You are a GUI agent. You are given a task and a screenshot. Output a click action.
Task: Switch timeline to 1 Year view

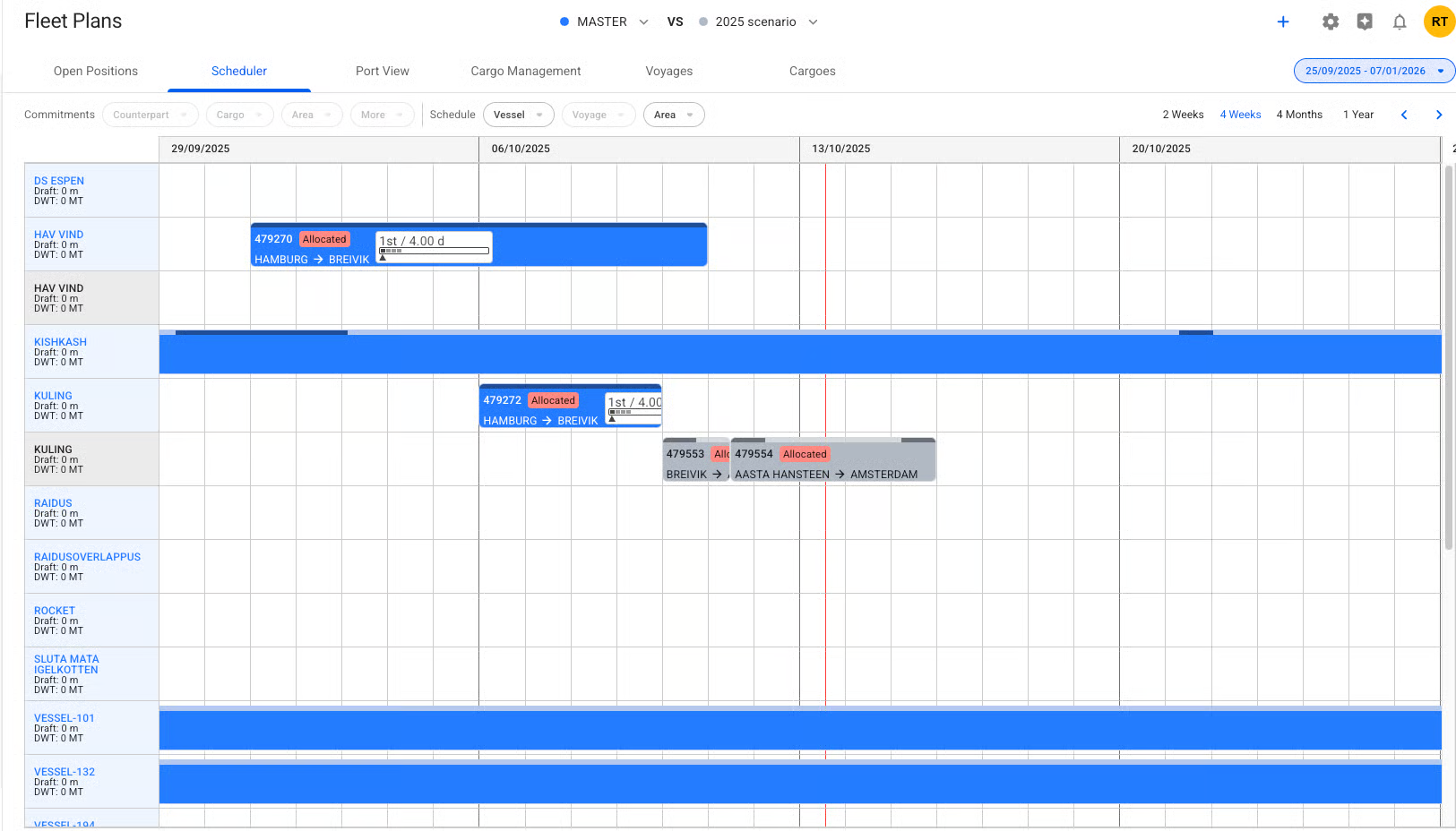coord(1357,115)
